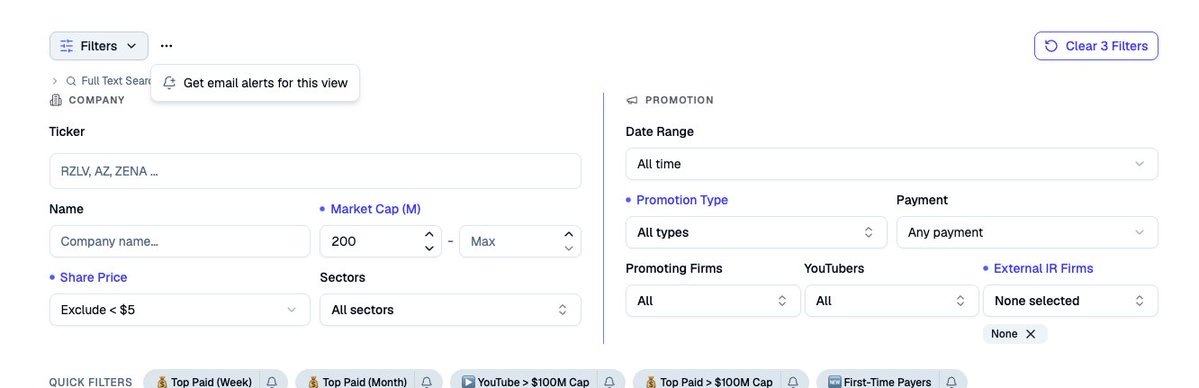Click bell icon beside Top Paid (Week)
The image size is (1199, 388).
(x=272, y=382)
